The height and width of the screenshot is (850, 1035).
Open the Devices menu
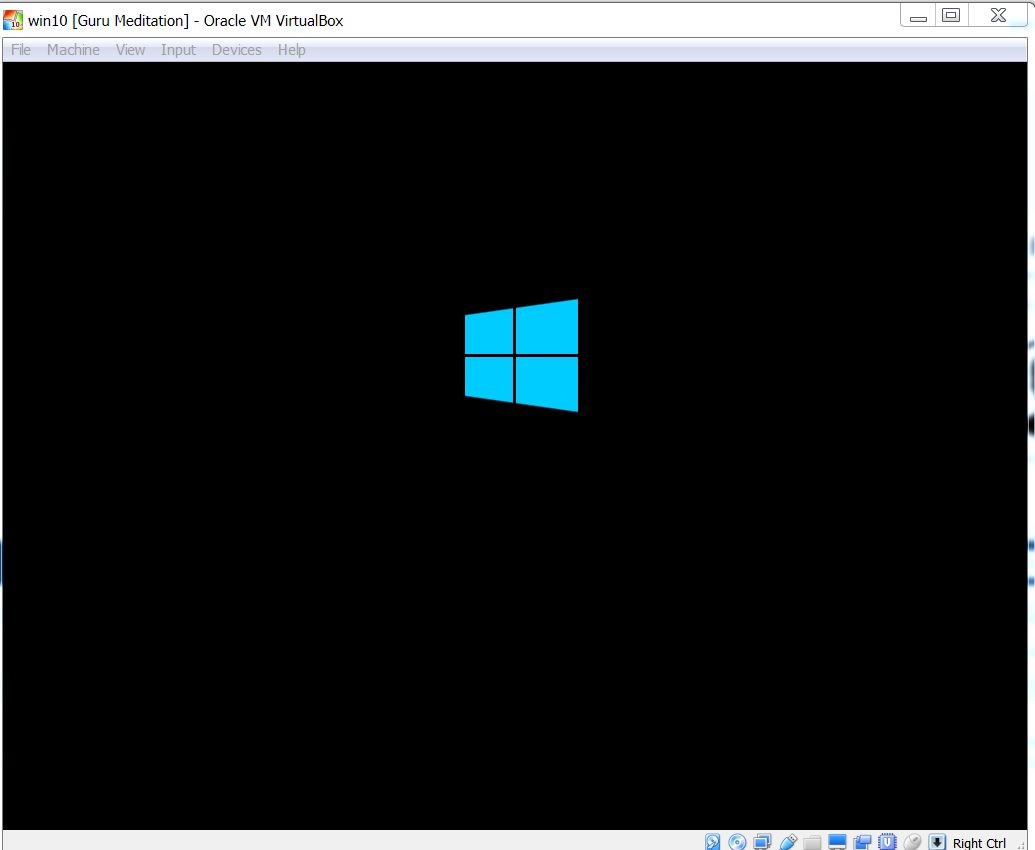pos(236,50)
